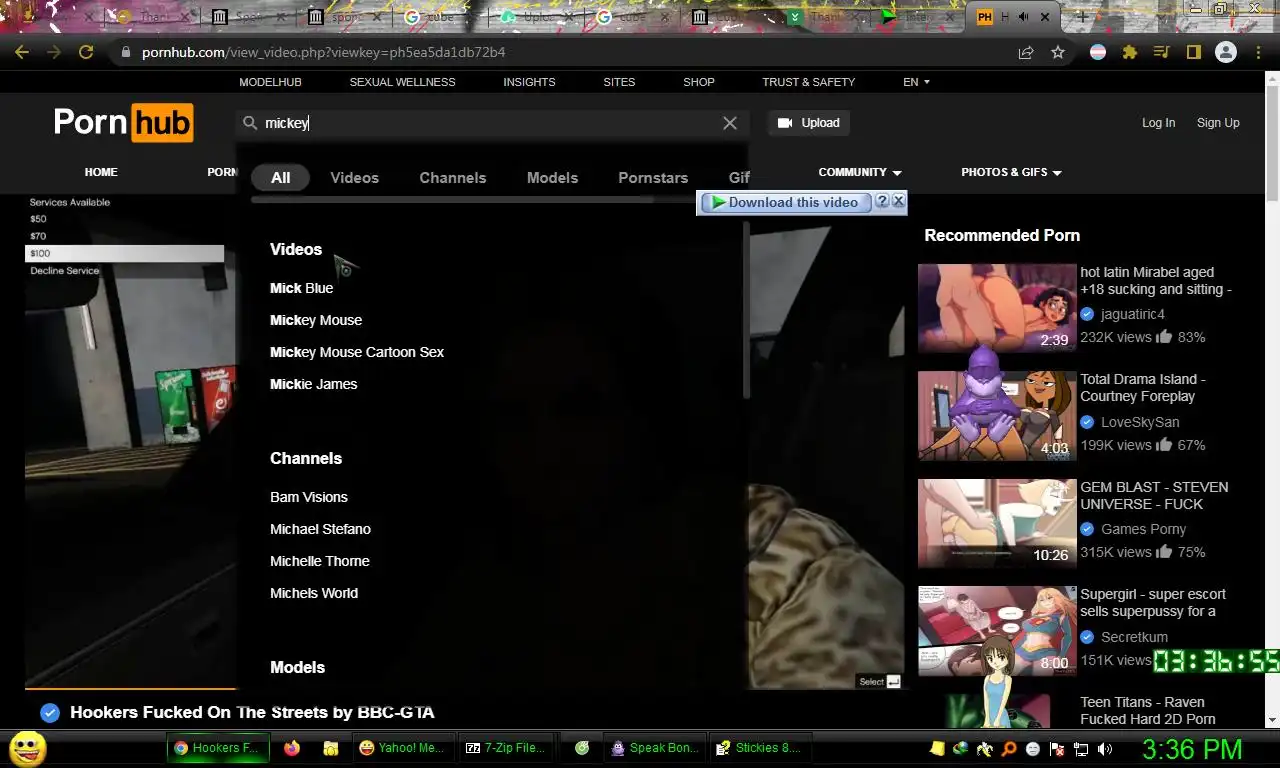This screenshot has width=1280, height=768.
Task: Open the MODELHUB top menu link
Action: coord(270,82)
